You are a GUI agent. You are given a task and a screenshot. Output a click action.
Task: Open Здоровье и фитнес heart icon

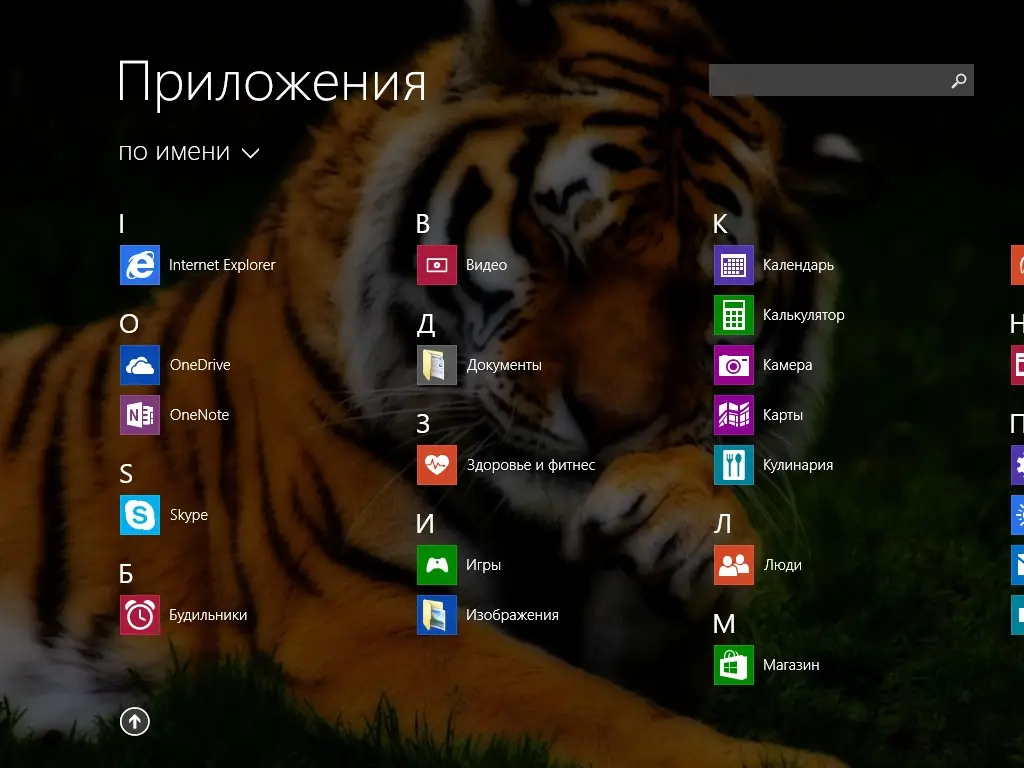coord(437,465)
